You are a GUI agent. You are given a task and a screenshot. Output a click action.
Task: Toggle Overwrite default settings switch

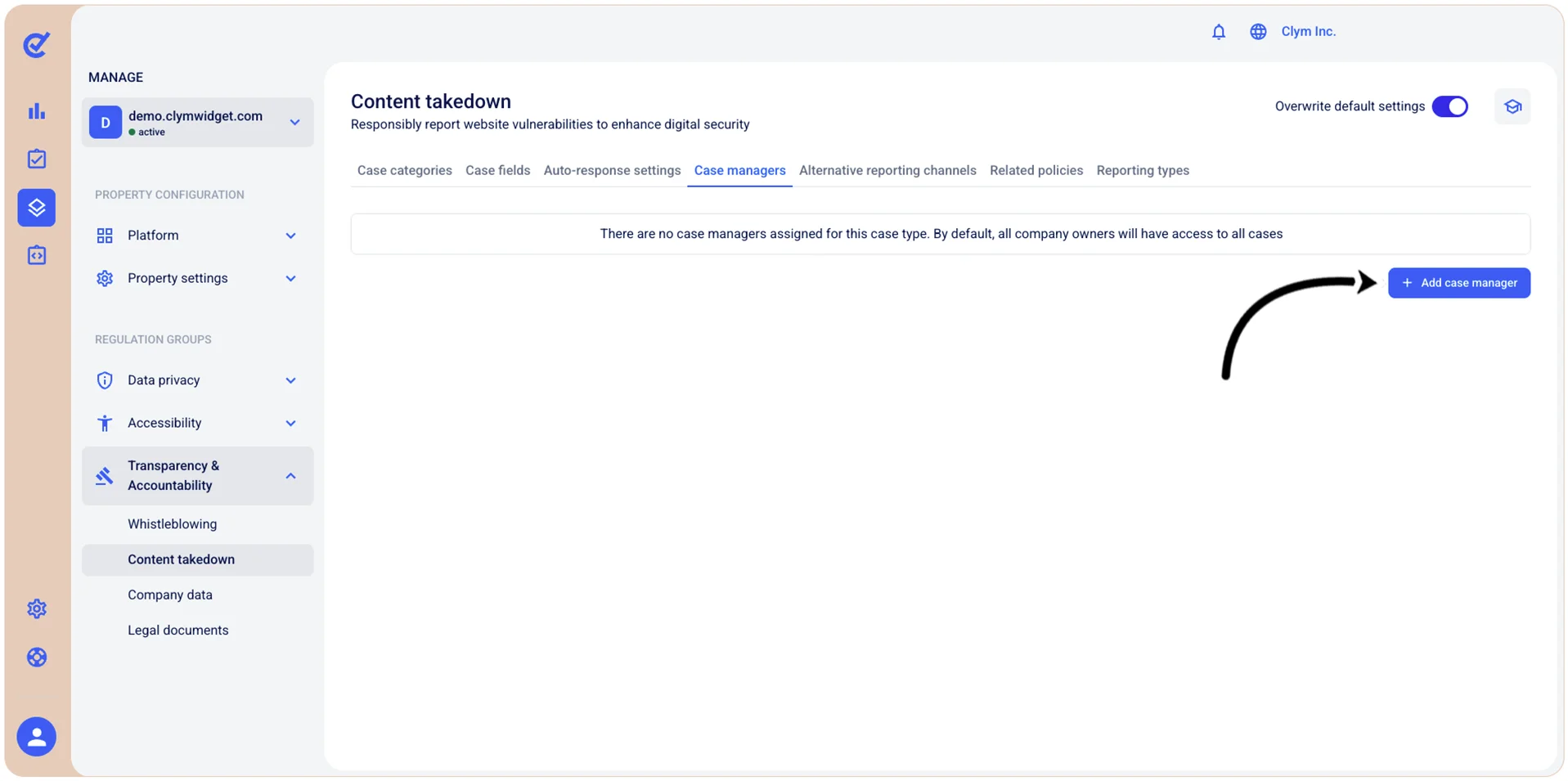pyautogui.click(x=1449, y=106)
